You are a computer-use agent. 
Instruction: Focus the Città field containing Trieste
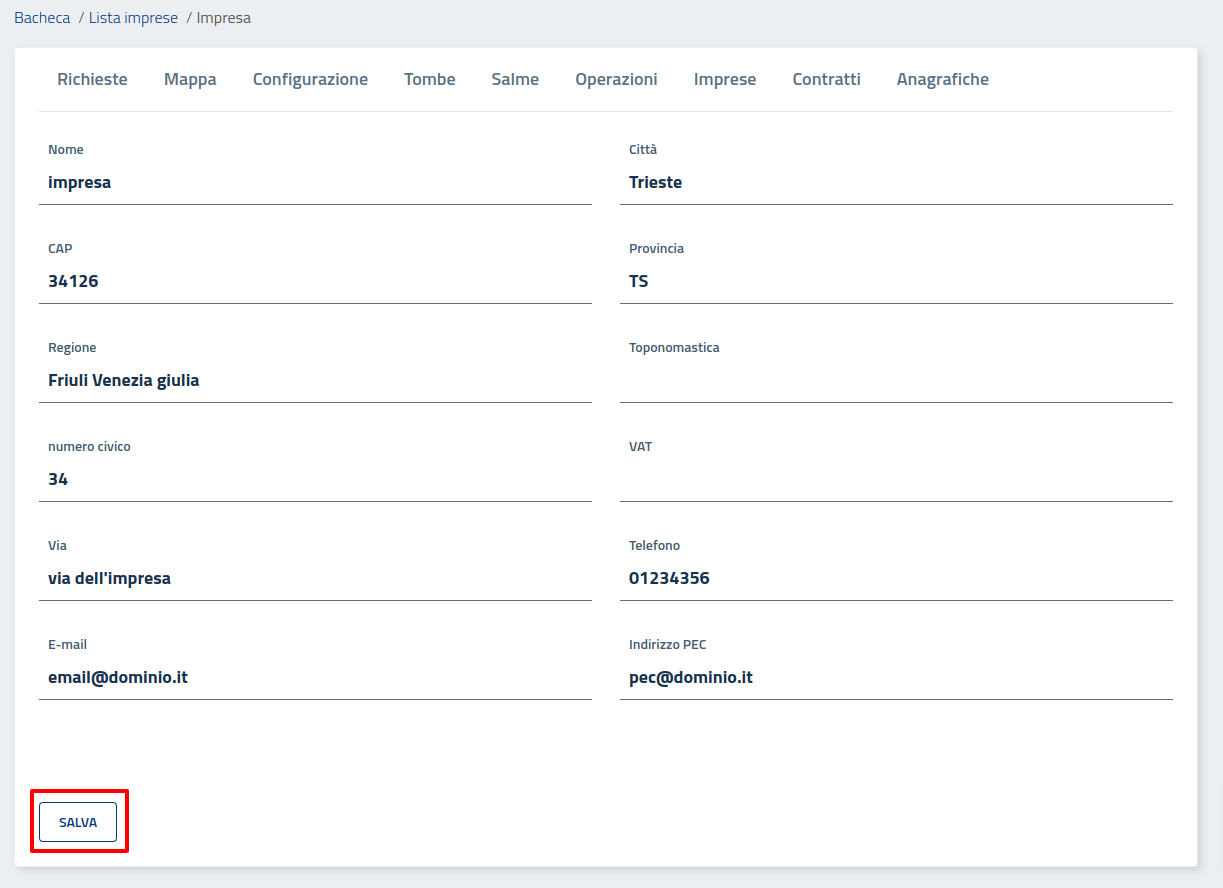tap(896, 183)
